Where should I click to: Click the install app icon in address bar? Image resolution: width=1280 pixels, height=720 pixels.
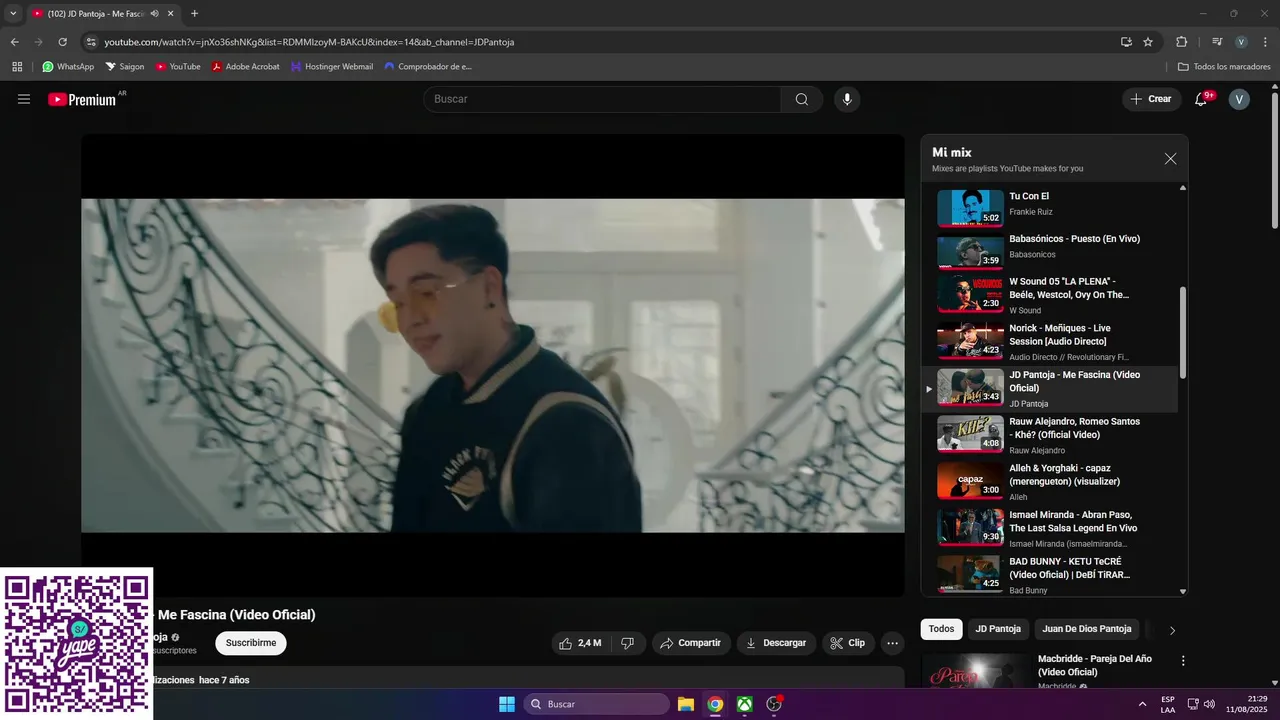coord(1126,42)
